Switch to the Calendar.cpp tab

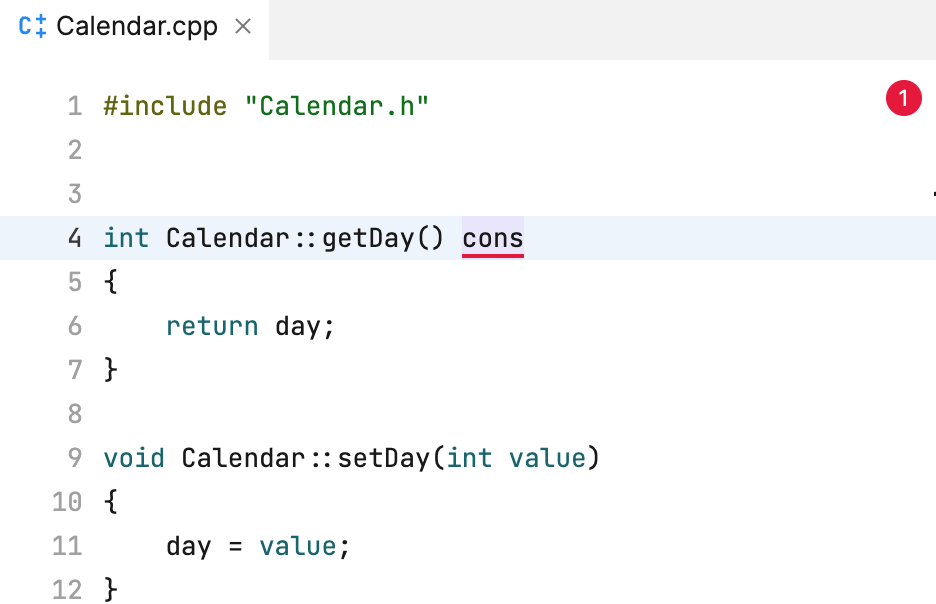135,27
